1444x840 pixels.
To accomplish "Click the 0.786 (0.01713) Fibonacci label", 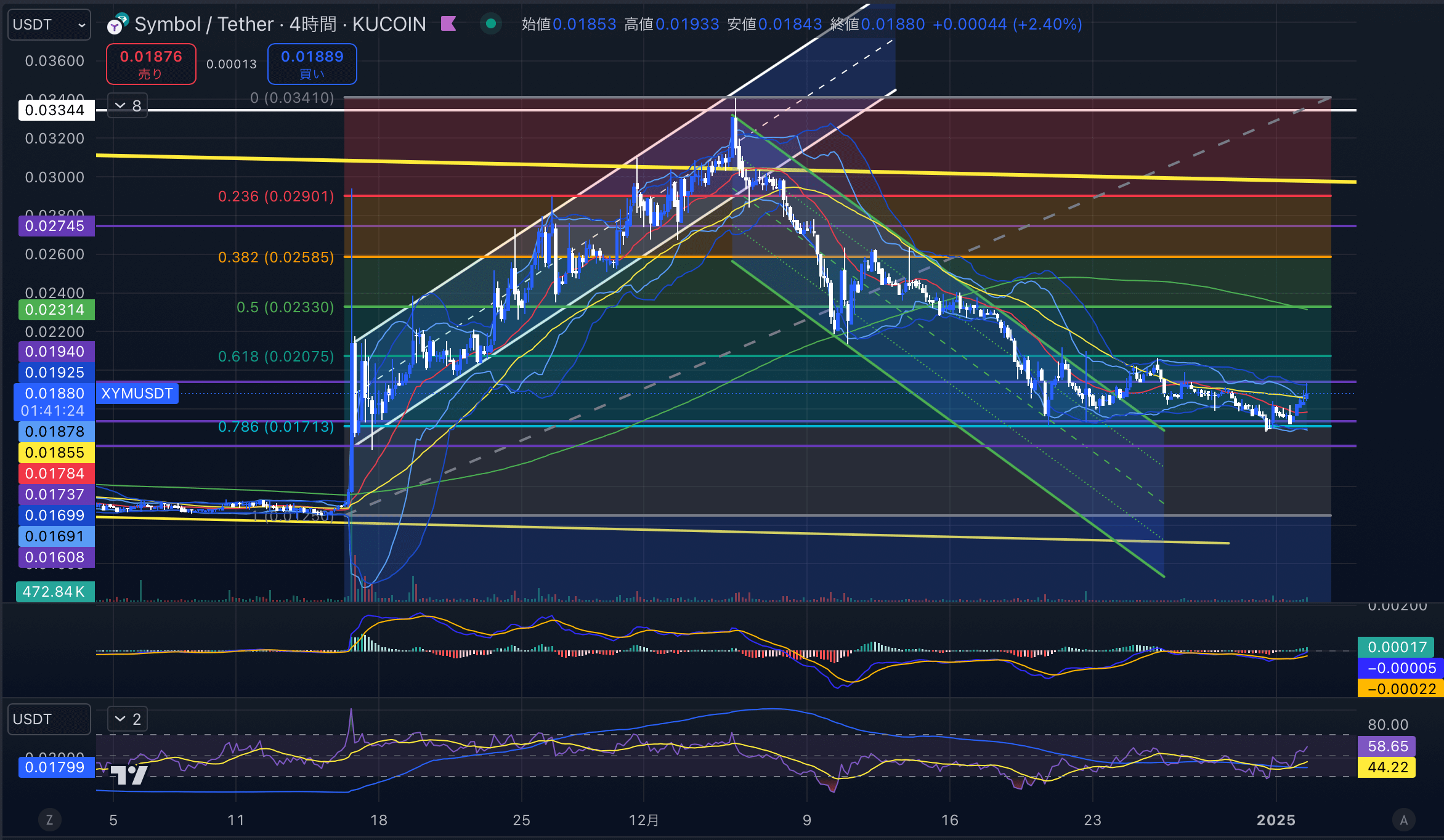I will [x=276, y=427].
